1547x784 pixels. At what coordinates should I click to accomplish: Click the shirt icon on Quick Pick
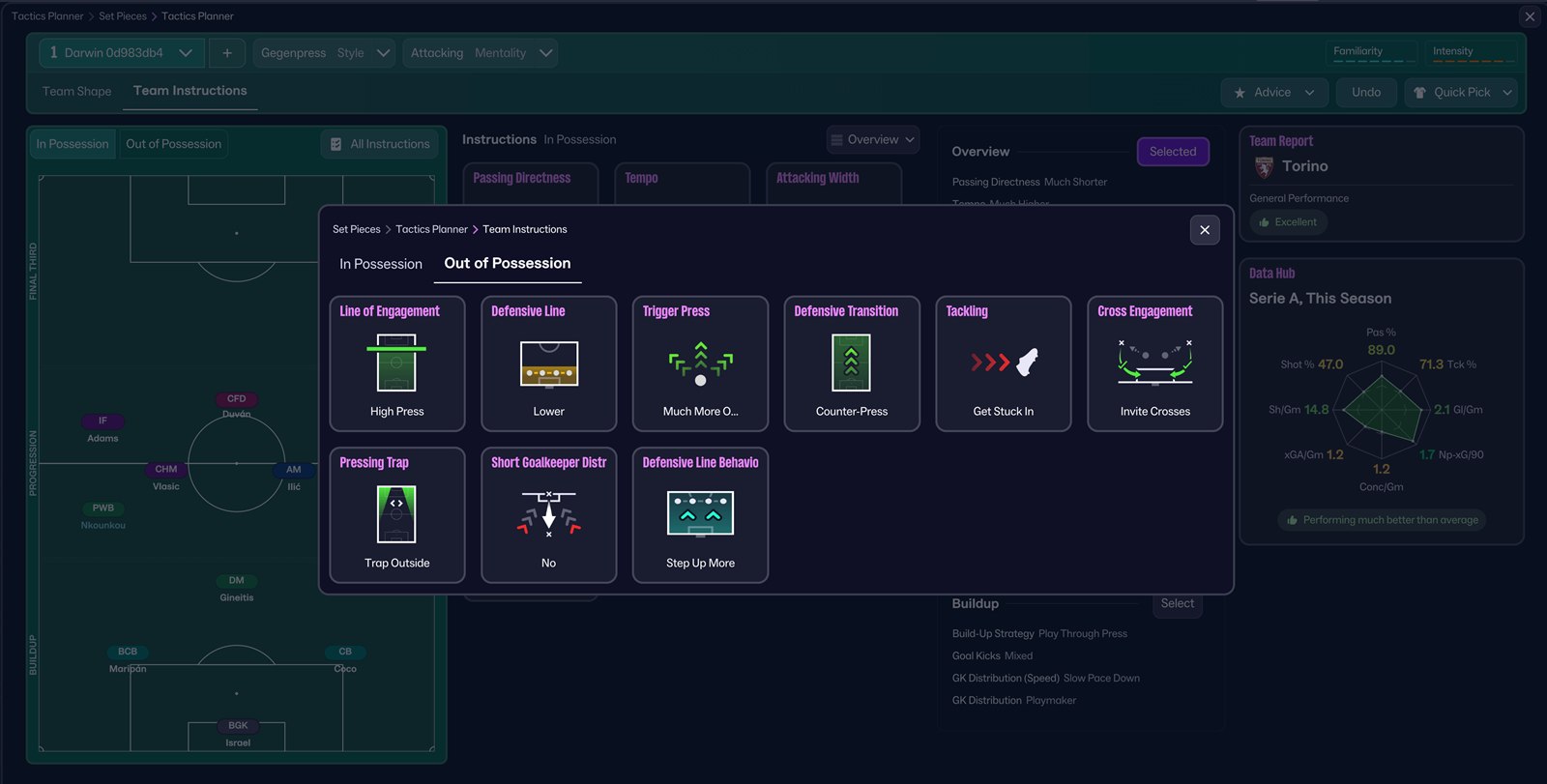(1419, 93)
